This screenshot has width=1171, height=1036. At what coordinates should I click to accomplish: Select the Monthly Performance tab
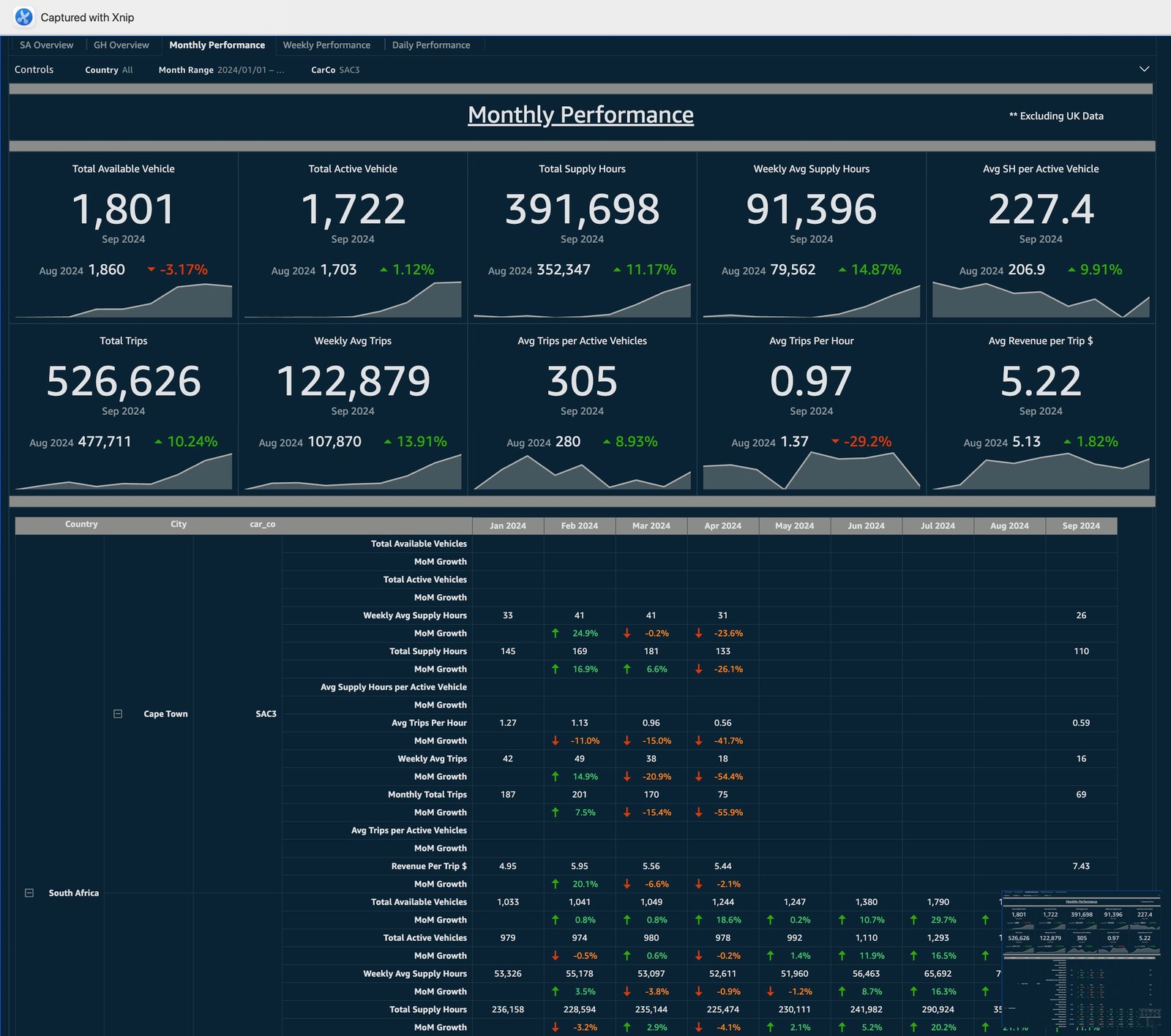[x=217, y=45]
